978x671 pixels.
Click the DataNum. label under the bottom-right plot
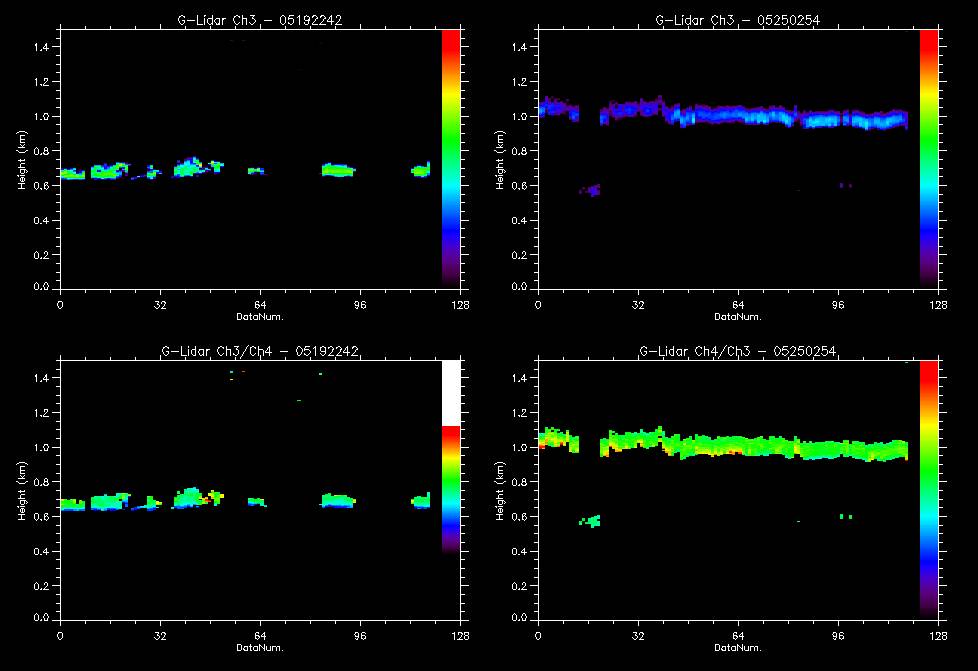pyautogui.click(x=737, y=648)
